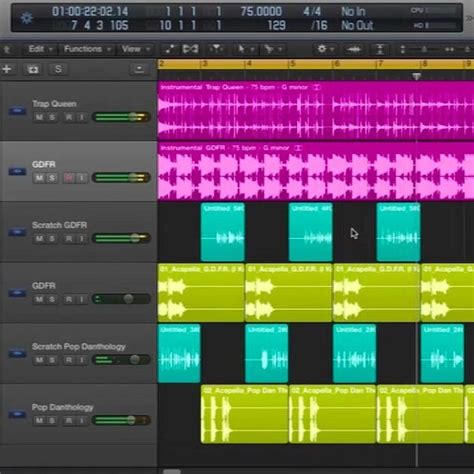Click bar 5 in the ruler
This screenshot has width=474, height=474.
(293, 64)
